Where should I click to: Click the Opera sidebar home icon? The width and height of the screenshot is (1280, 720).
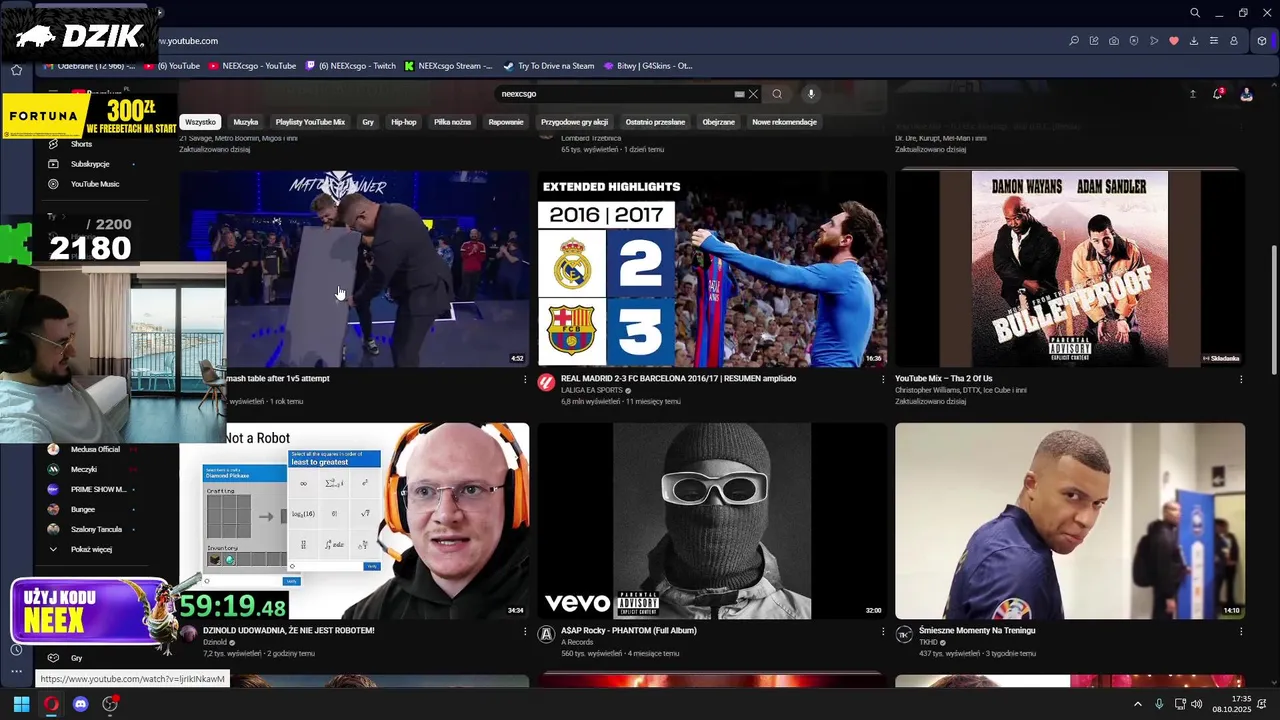pyautogui.click(x=16, y=70)
